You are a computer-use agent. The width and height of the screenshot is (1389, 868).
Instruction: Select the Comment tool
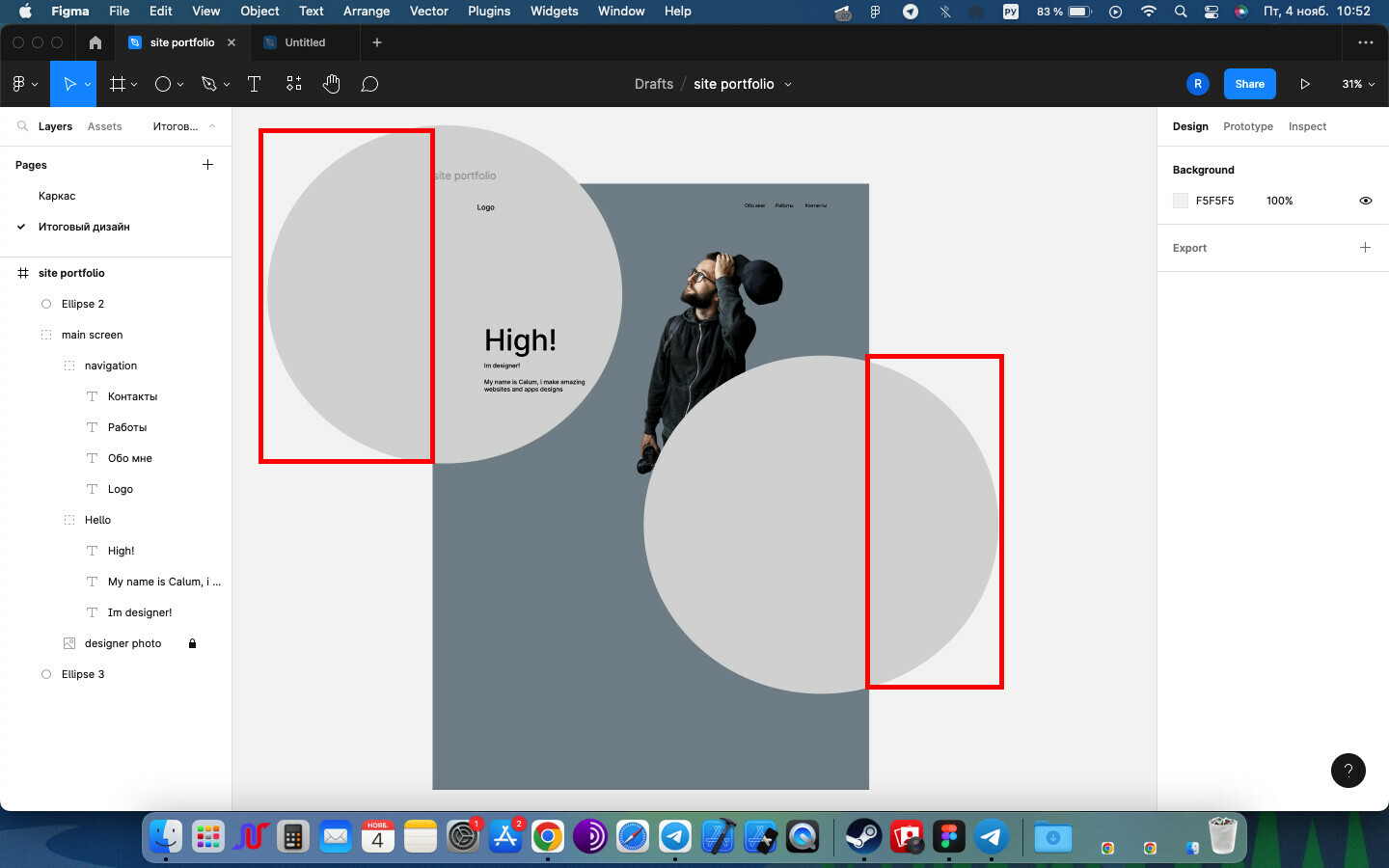[x=369, y=84]
